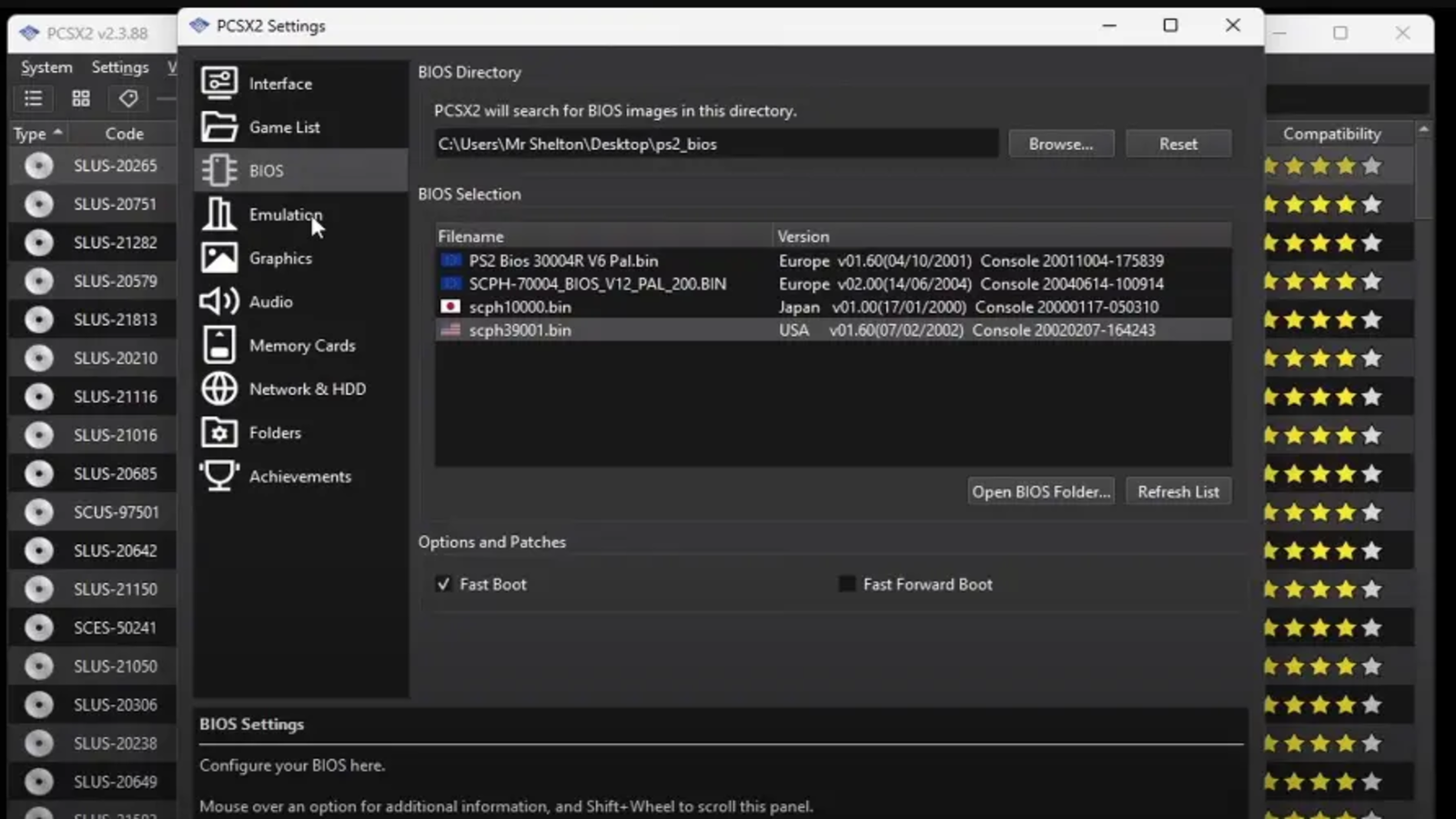Open Graphics settings picture icon
This screenshot has height=819, width=1456.
pos(219,258)
